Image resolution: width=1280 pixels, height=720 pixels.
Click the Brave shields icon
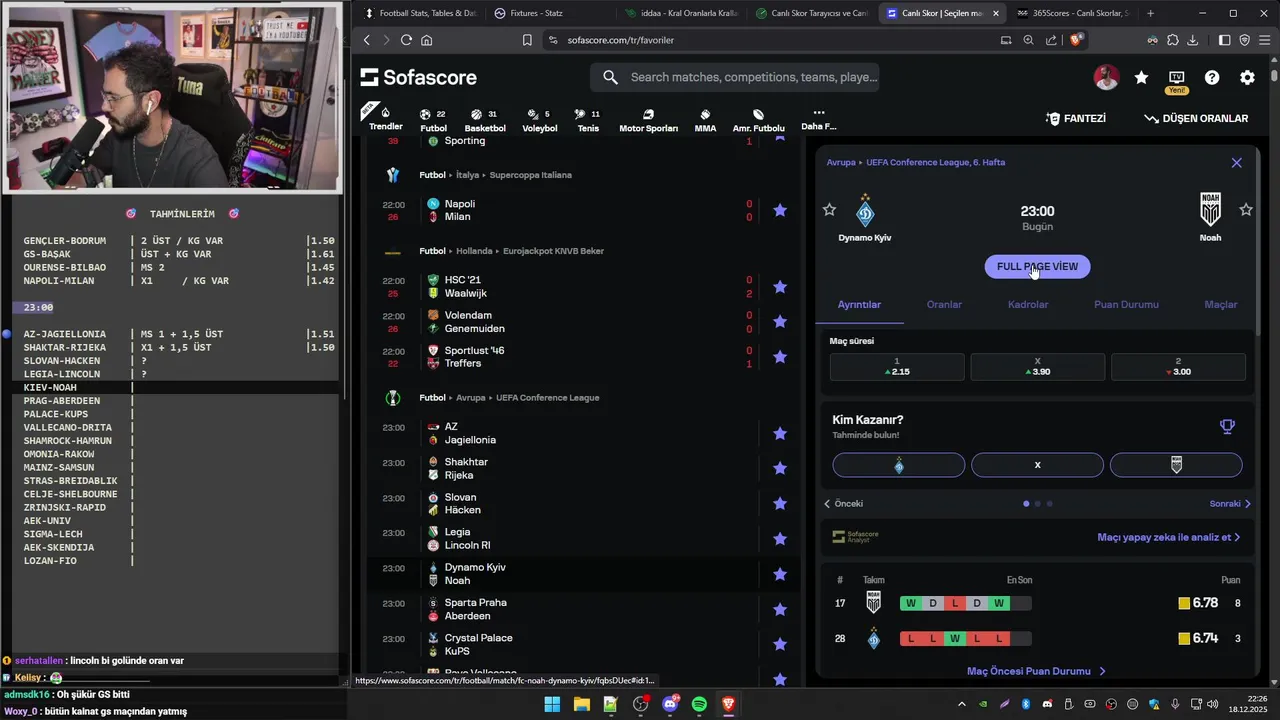1076,40
